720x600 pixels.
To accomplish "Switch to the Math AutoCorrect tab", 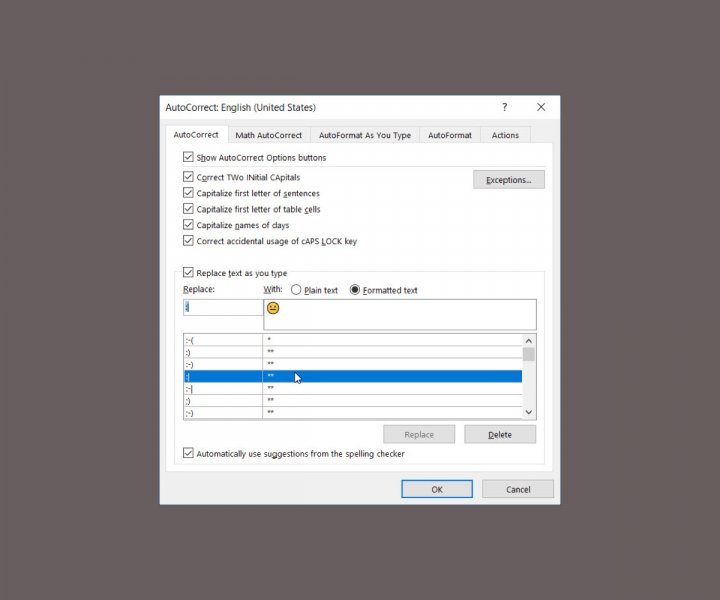I will 269,135.
